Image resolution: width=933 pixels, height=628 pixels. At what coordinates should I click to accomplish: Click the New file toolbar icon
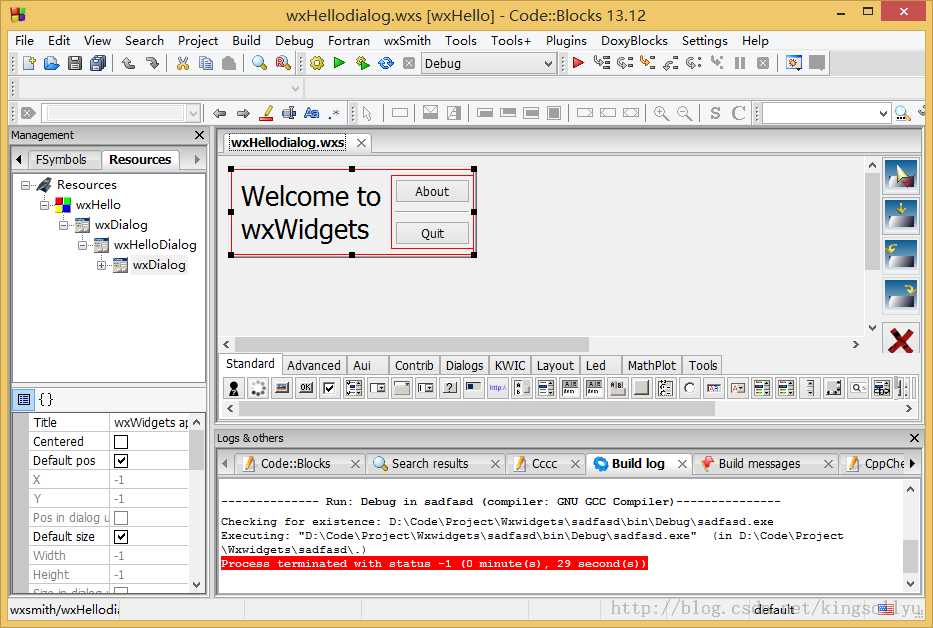(29, 63)
